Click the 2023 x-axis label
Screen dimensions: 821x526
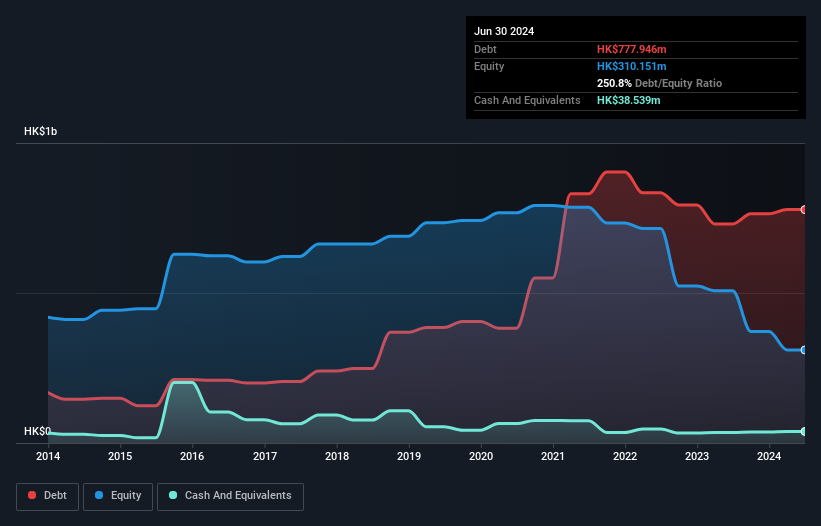pos(697,456)
